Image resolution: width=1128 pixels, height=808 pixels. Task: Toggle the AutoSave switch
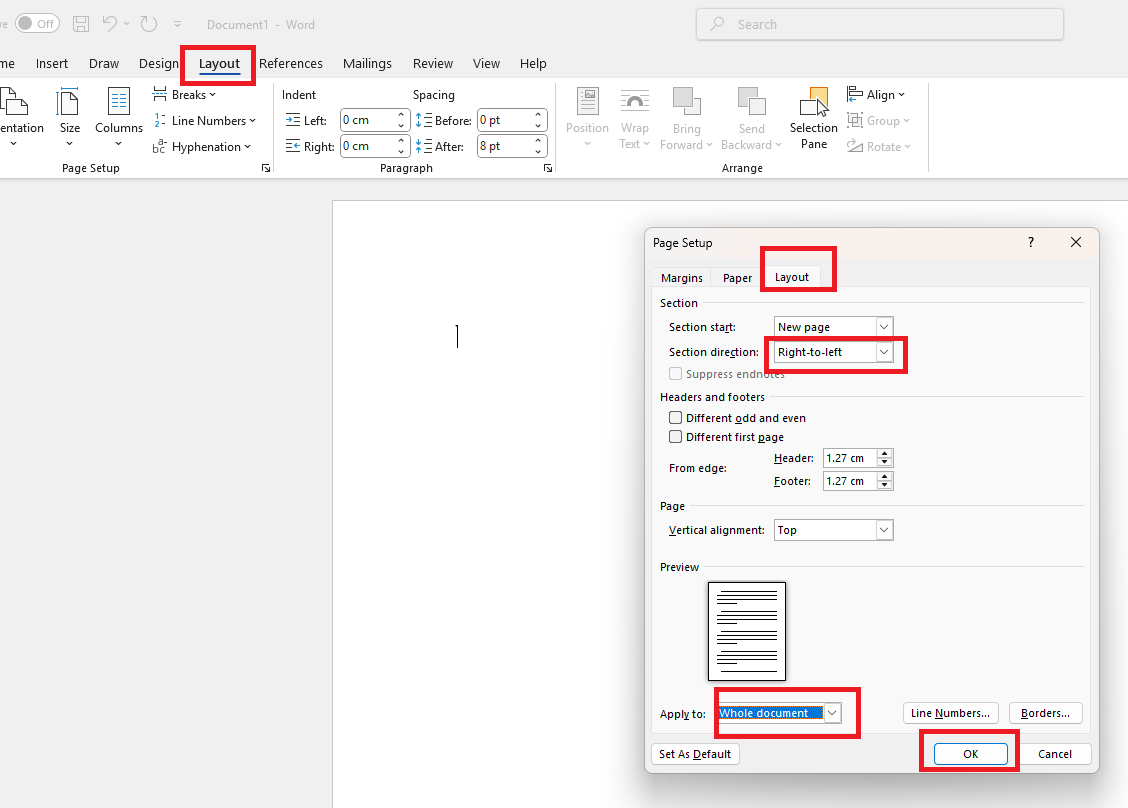coord(37,24)
